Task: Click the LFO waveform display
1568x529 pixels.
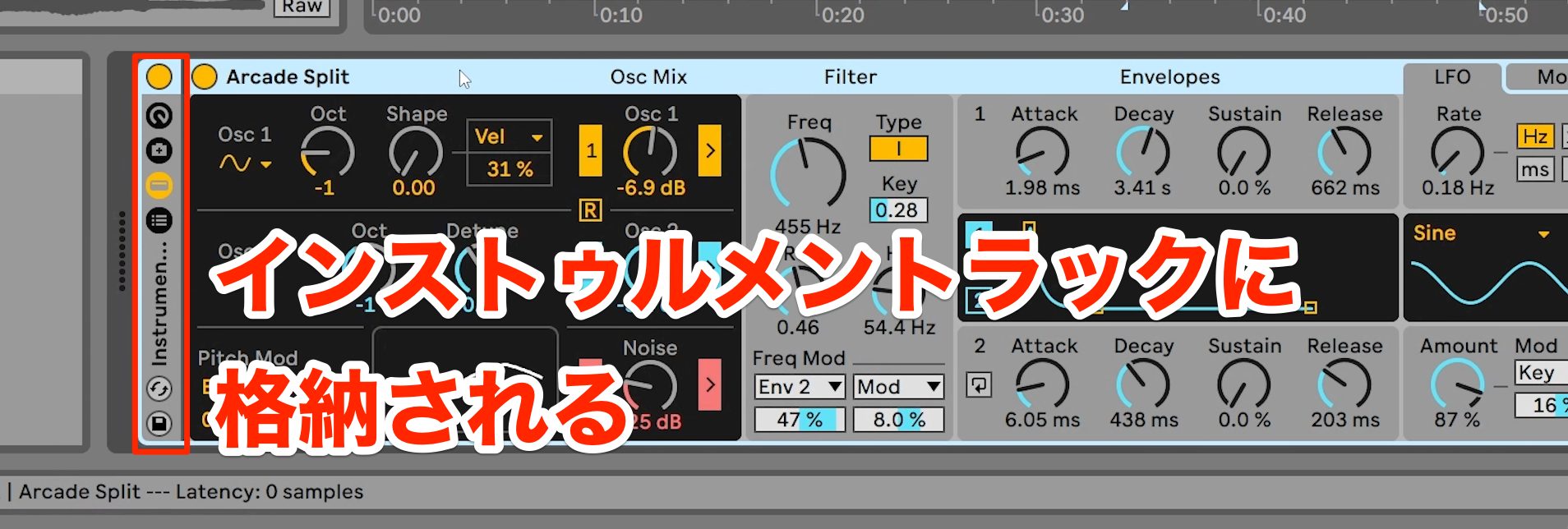Action: click(1487, 283)
